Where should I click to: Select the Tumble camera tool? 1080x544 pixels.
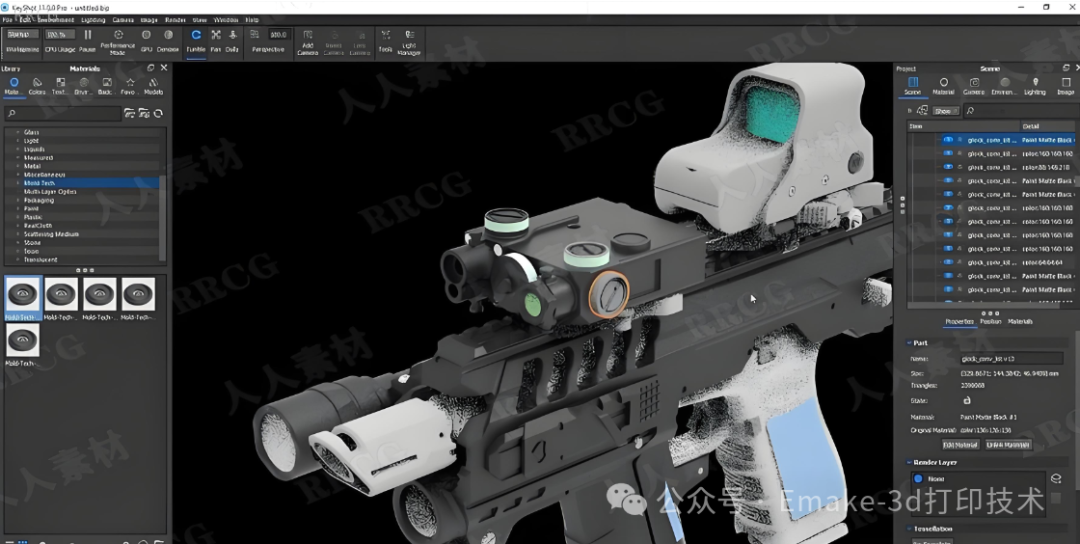196,41
